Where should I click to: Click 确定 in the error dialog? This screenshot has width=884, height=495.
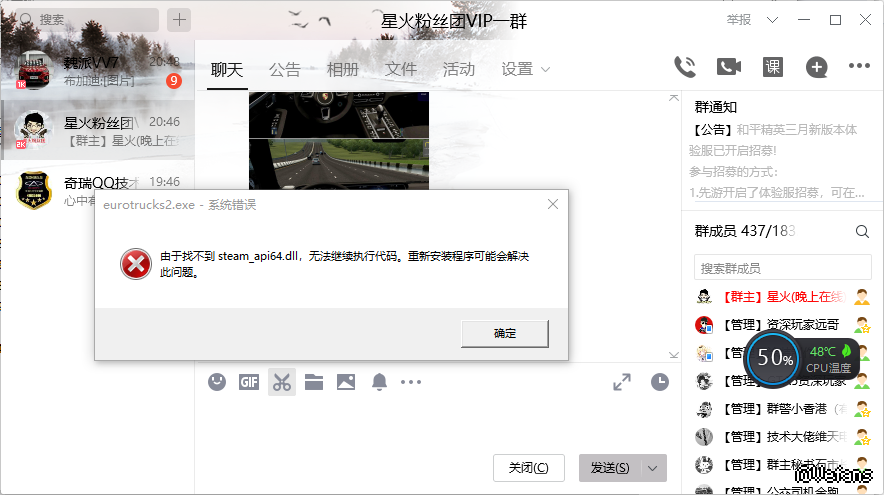click(x=505, y=334)
